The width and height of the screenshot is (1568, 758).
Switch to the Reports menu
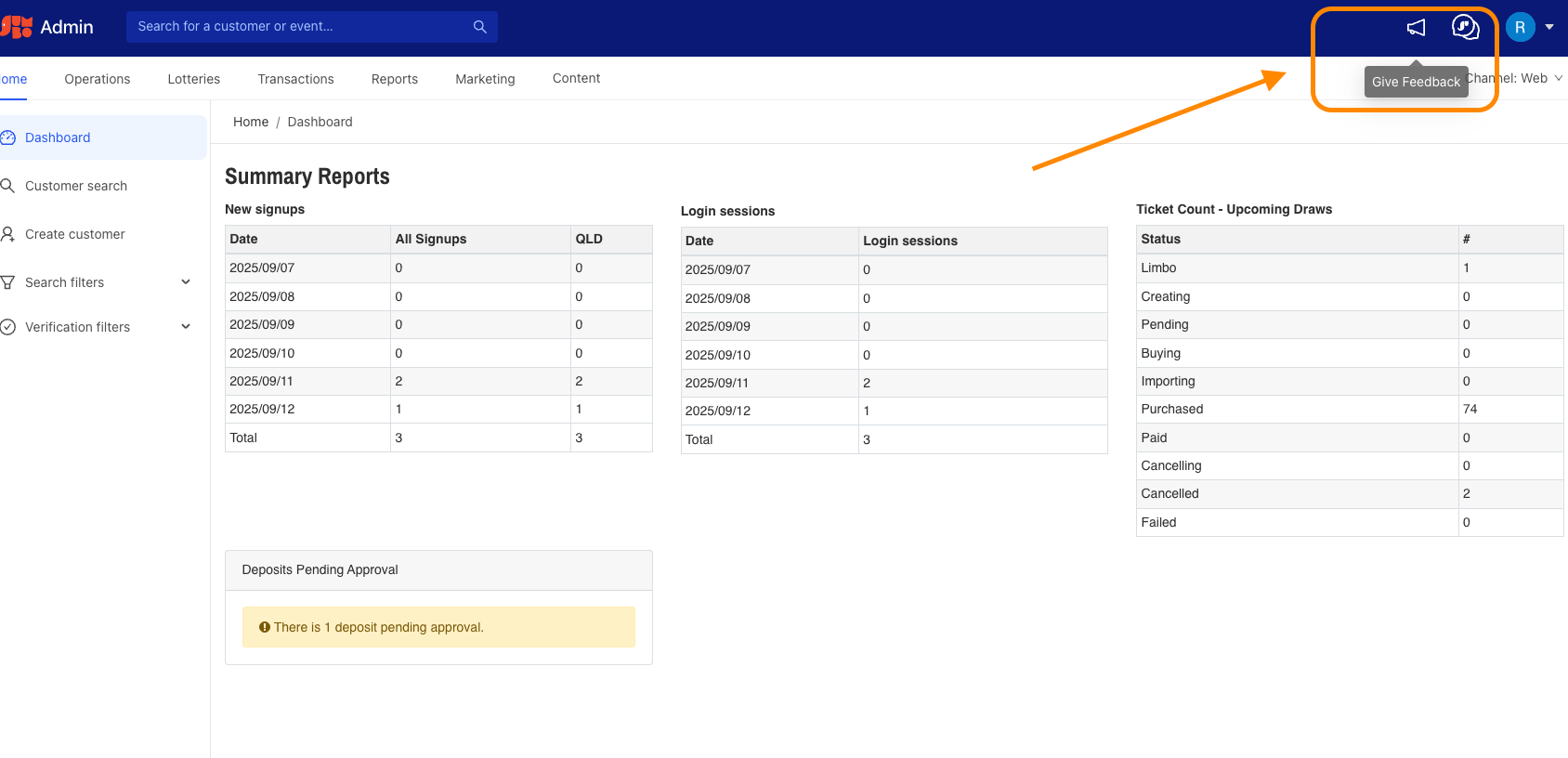click(394, 79)
